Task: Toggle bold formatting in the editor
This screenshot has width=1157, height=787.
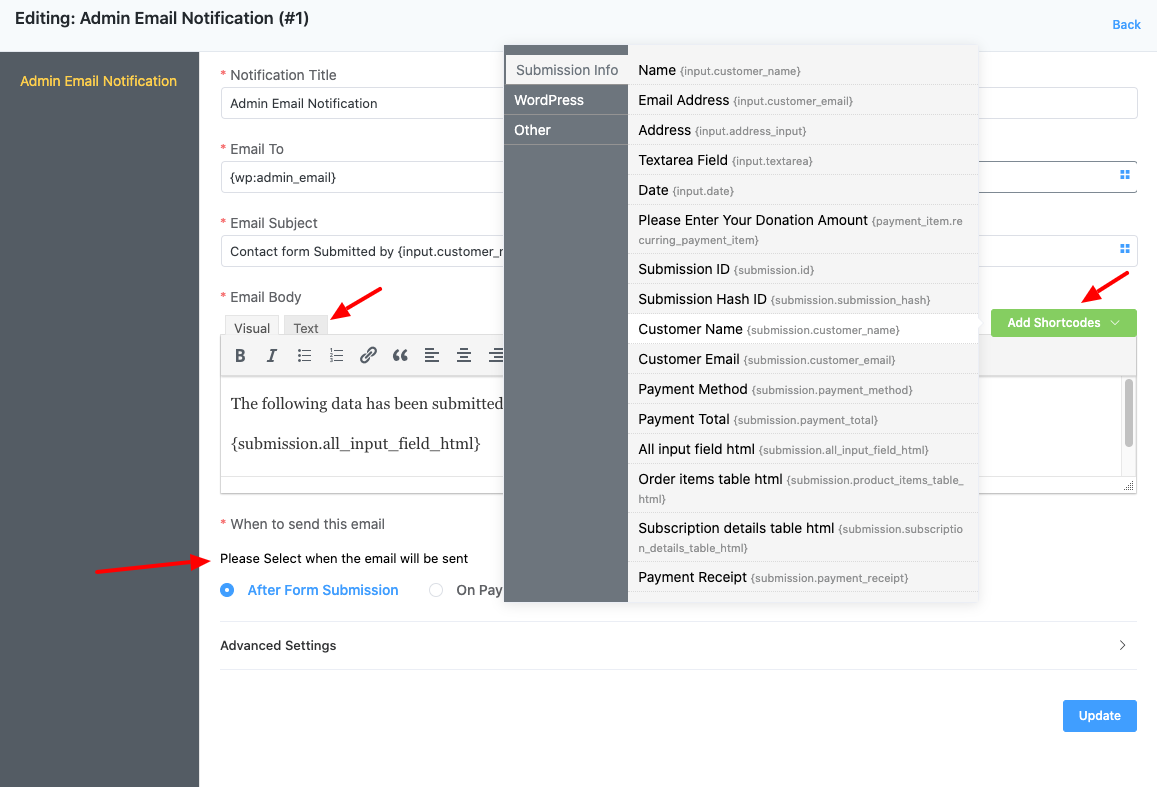Action: [240, 355]
